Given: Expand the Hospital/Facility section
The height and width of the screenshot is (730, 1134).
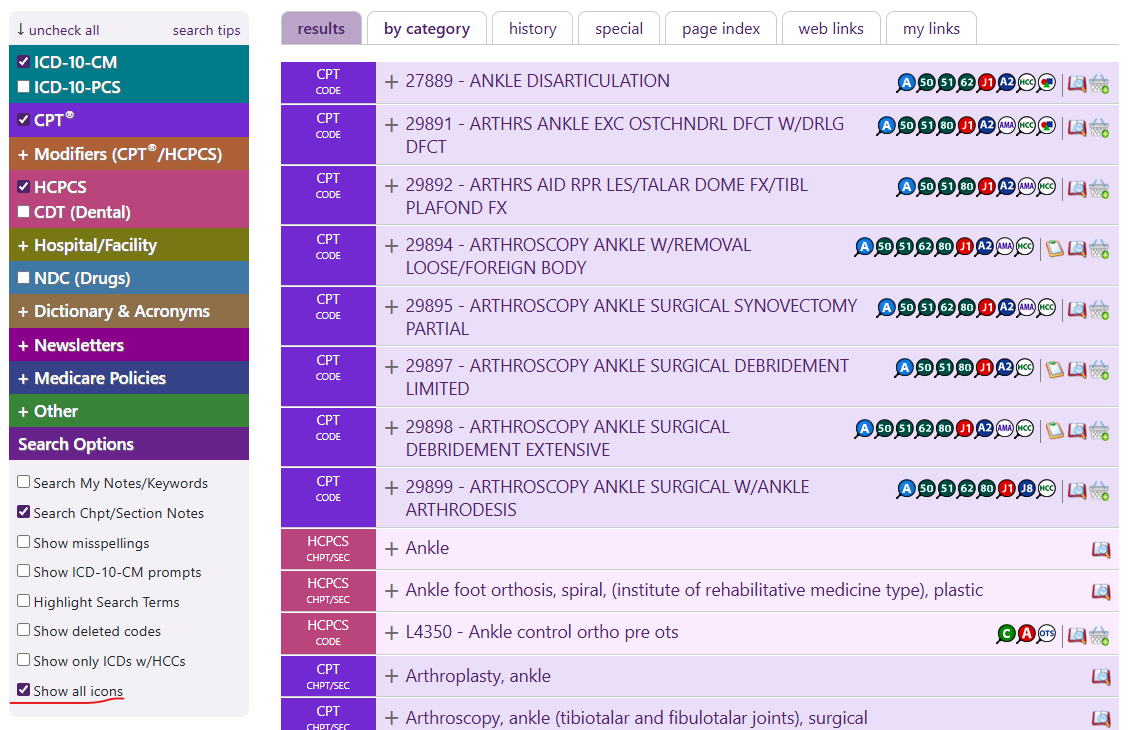Looking at the screenshot, I should (x=95, y=245).
